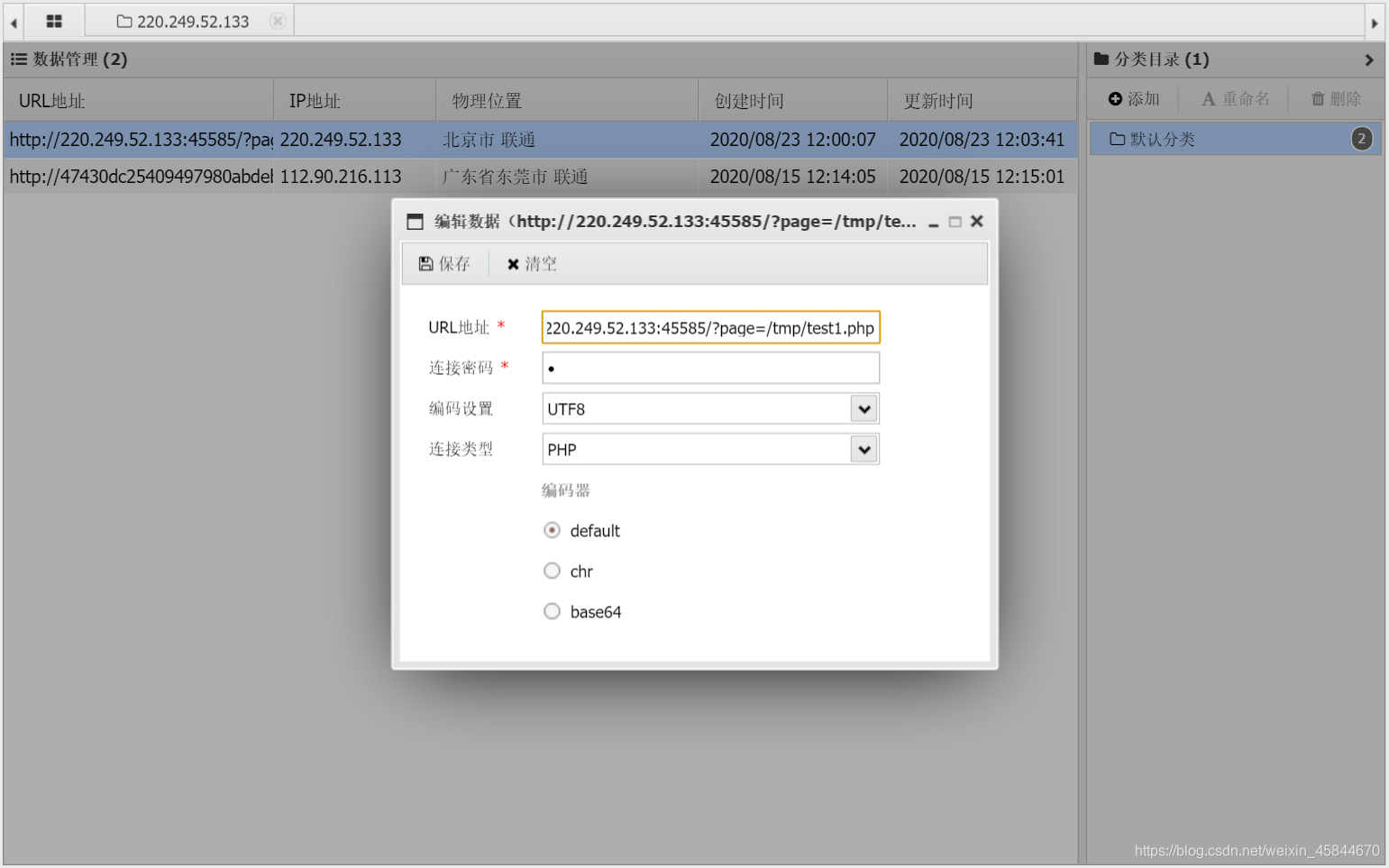This screenshot has width=1389, height=868.
Task: Click inside the 连接密码 input field
Action: pyautogui.click(x=710, y=368)
